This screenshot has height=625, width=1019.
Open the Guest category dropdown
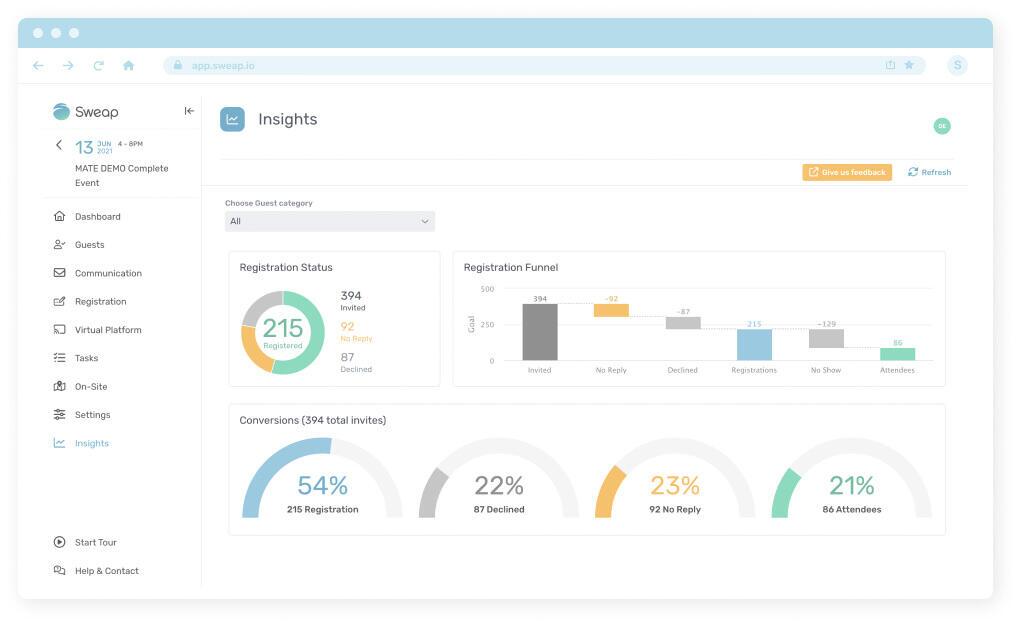click(330, 221)
